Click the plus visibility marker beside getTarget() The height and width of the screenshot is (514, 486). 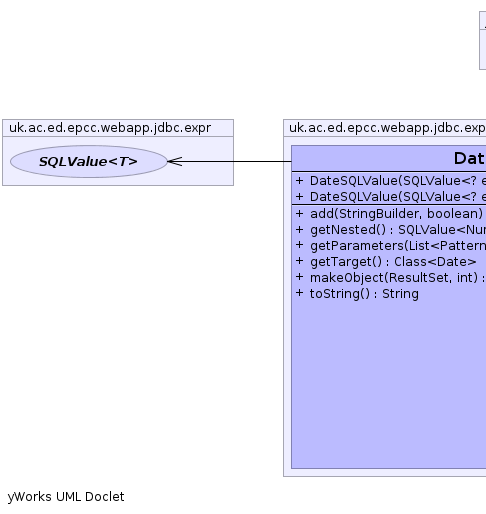pyautogui.click(x=299, y=261)
